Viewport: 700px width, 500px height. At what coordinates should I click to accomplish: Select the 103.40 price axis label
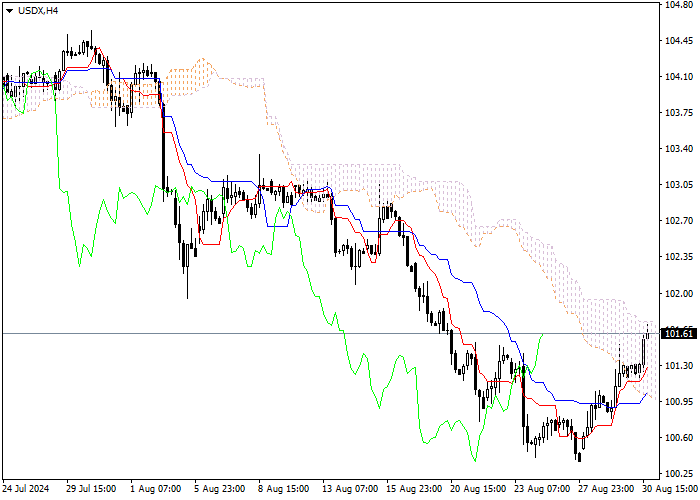click(x=679, y=149)
